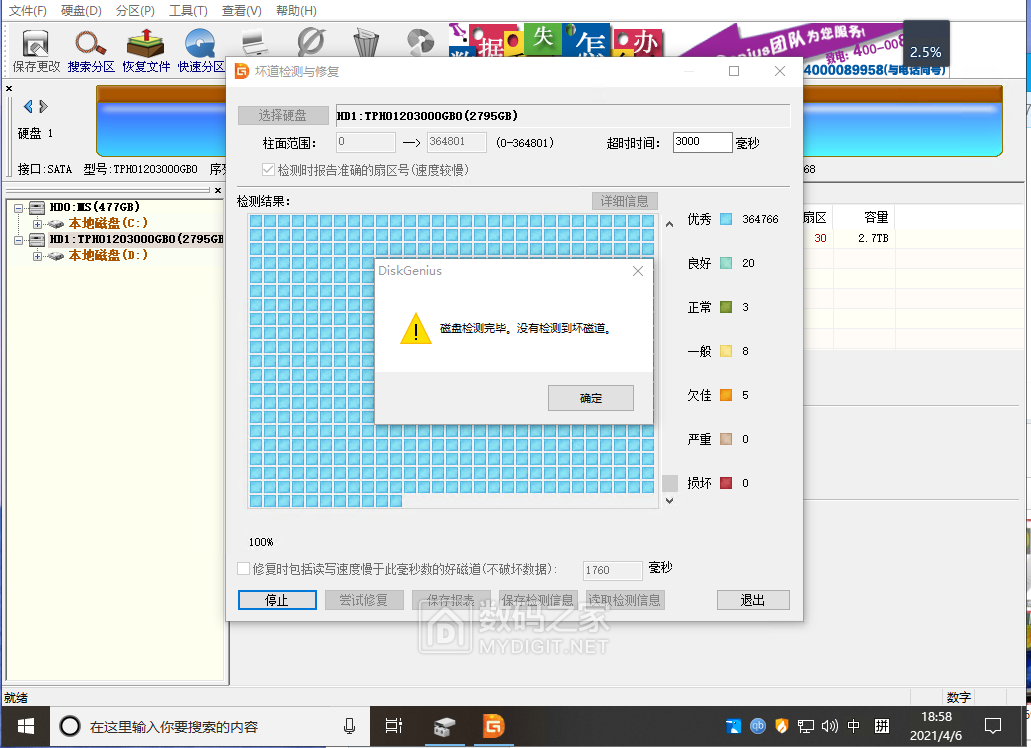Collapse the HD0:MS(477GB) tree node
This screenshot has width=1031, height=748.
(x=19, y=208)
